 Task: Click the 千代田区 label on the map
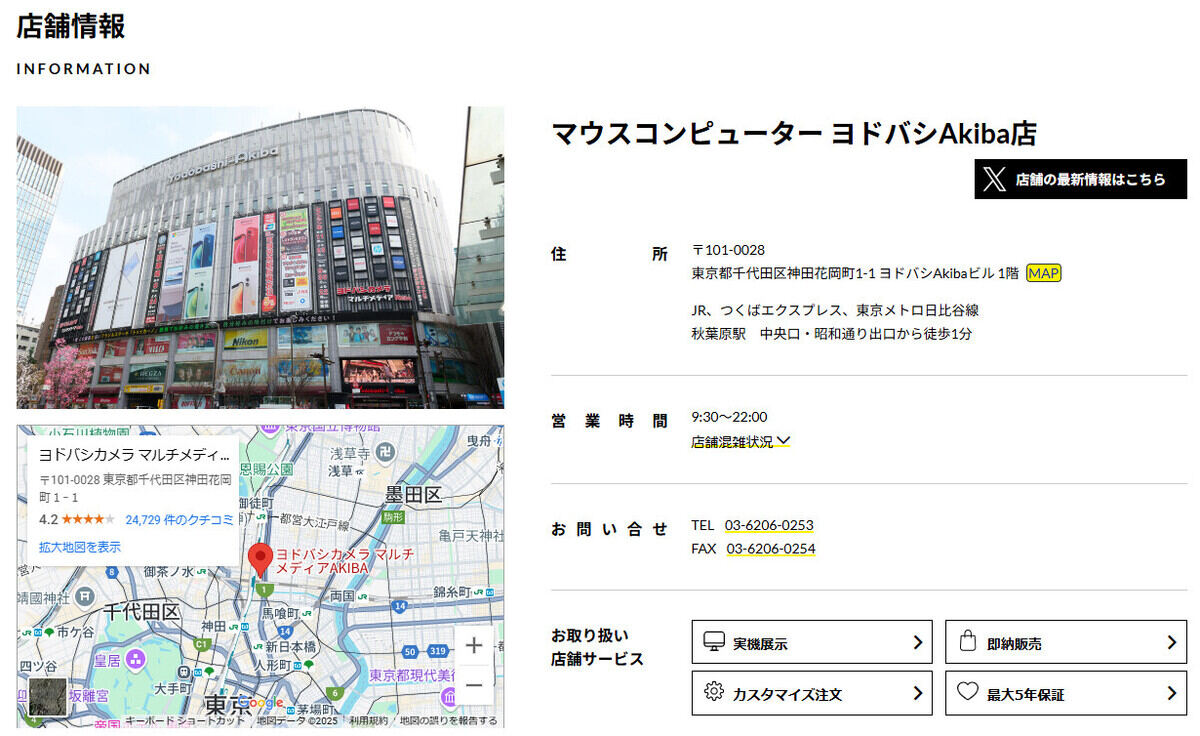coord(141,612)
